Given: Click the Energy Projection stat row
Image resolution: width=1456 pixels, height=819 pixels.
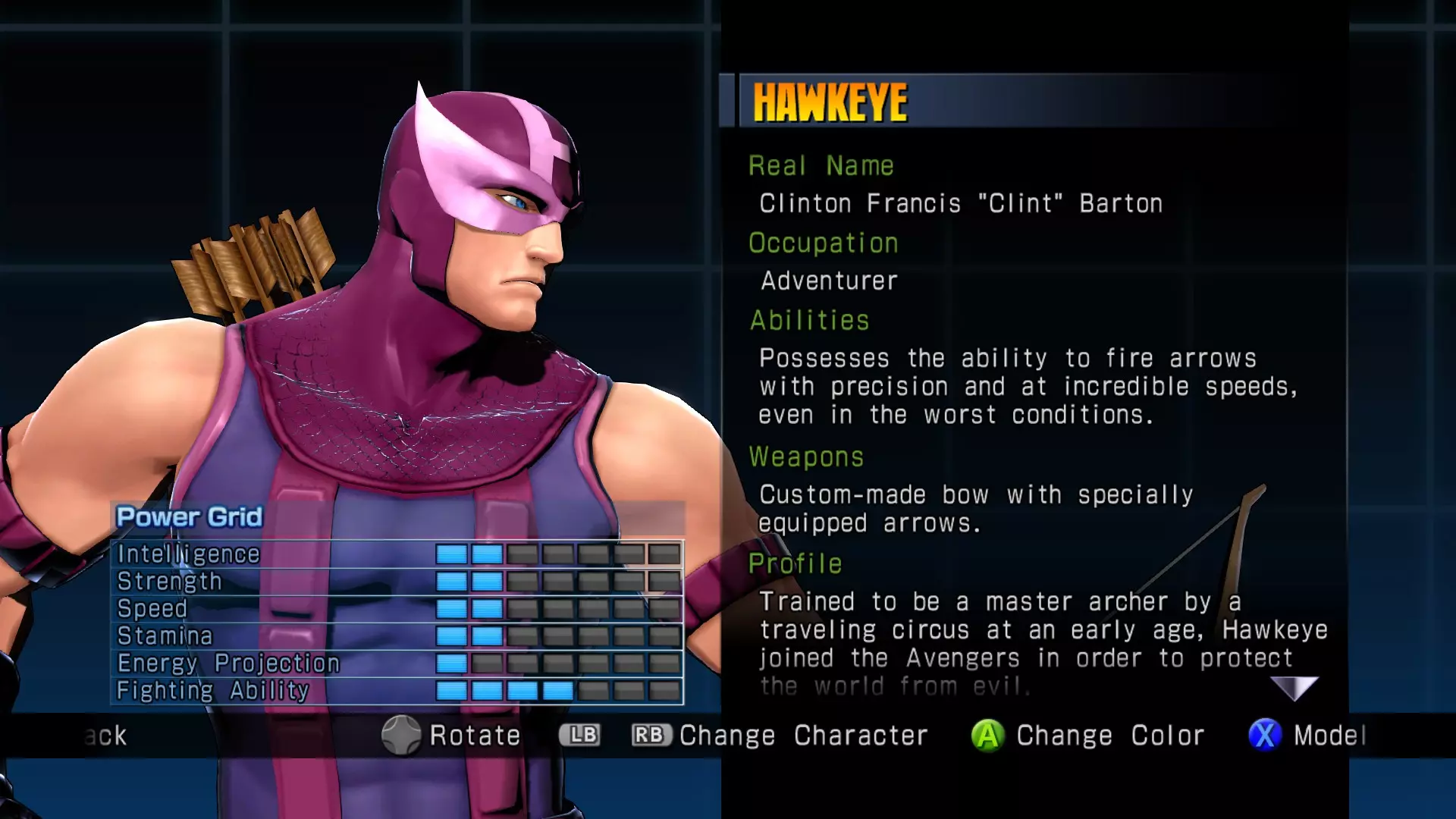Looking at the screenshot, I should (397, 664).
